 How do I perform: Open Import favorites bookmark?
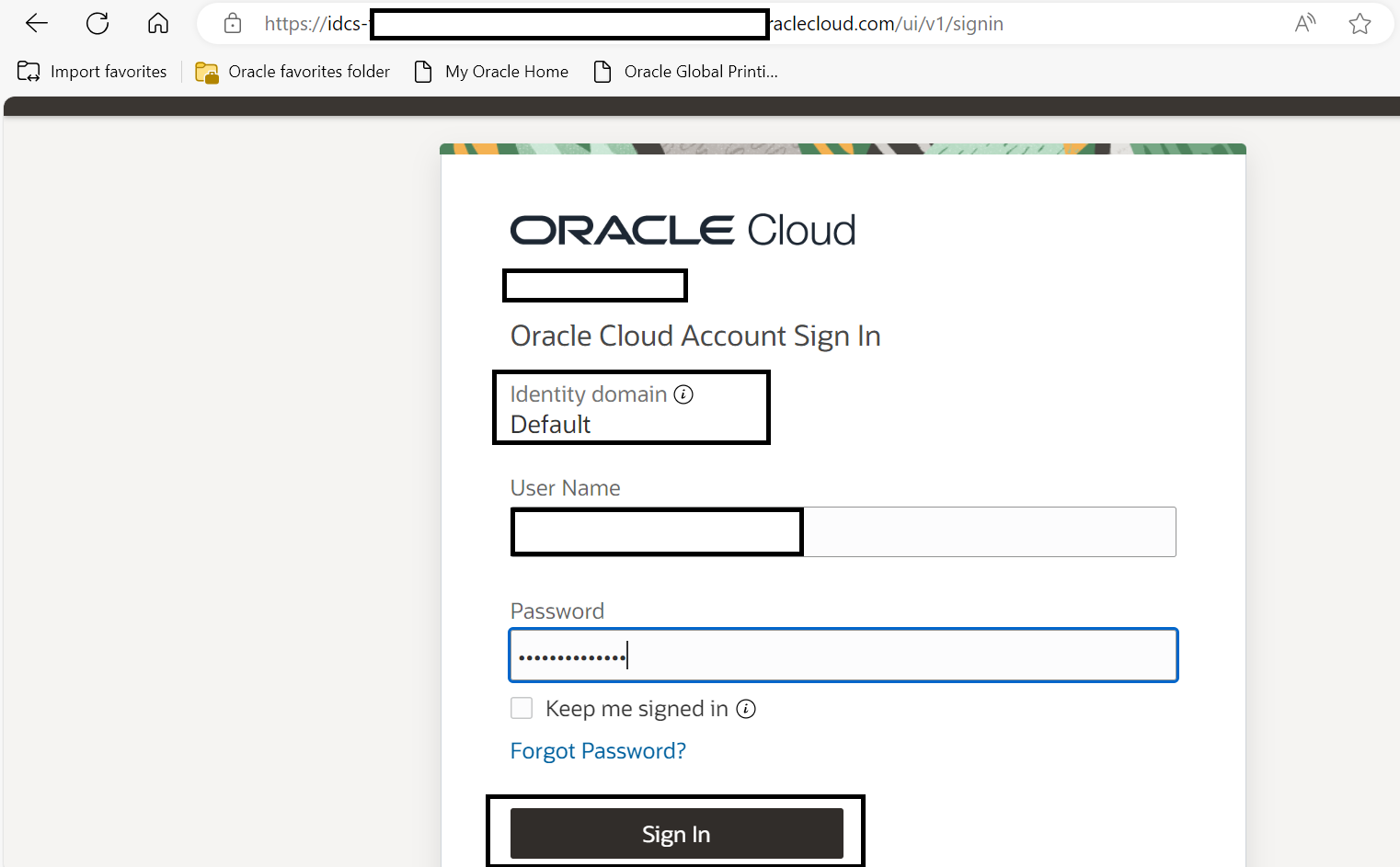coord(92,72)
